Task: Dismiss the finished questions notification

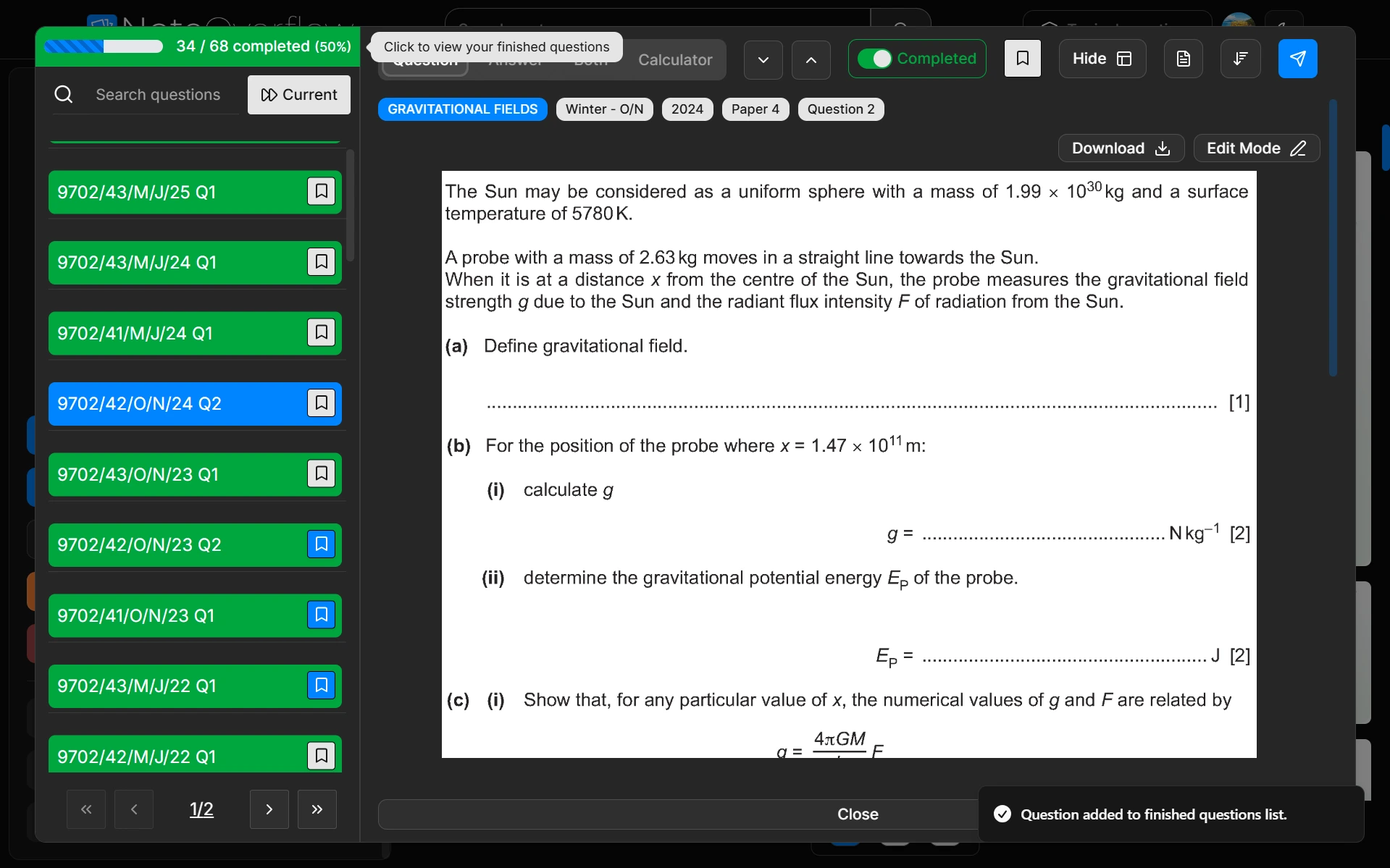Action: pyautogui.click(x=1171, y=814)
